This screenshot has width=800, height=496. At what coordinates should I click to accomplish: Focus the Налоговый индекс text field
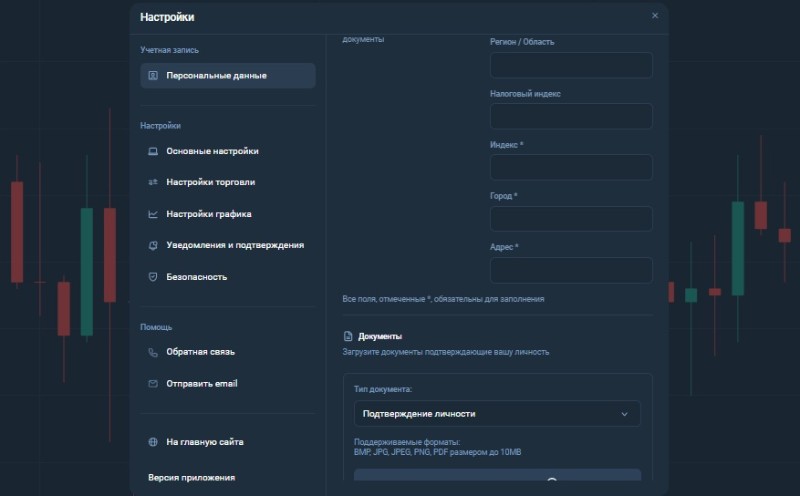pos(571,116)
